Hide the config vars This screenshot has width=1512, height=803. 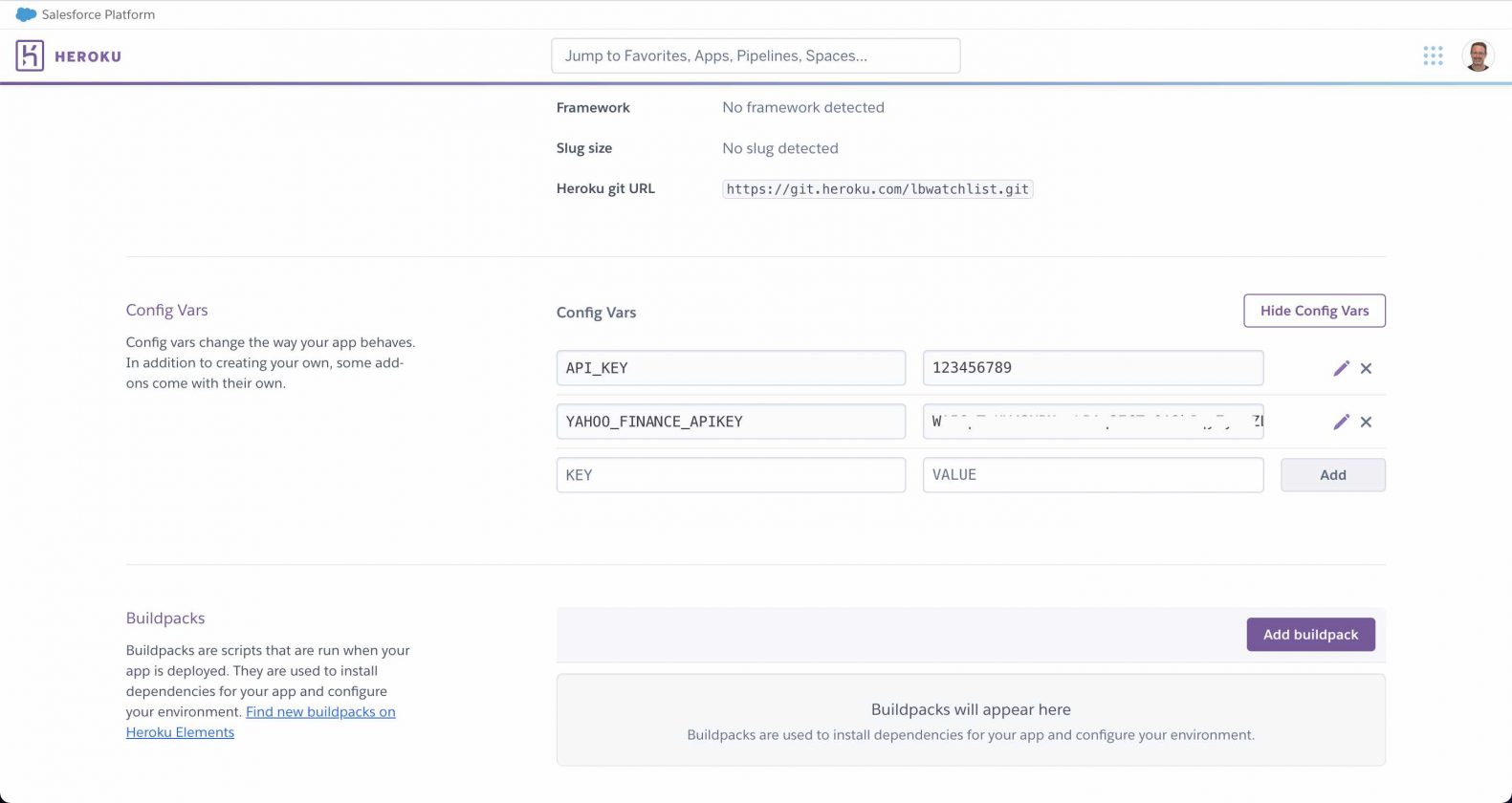point(1313,311)
